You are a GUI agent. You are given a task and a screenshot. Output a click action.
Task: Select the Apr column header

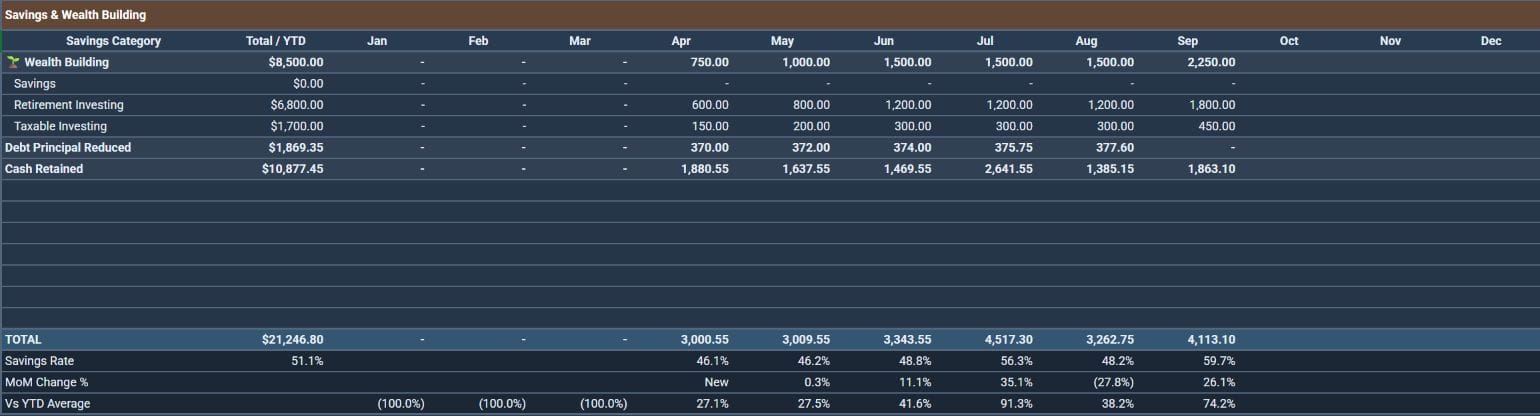click(681, 41)
